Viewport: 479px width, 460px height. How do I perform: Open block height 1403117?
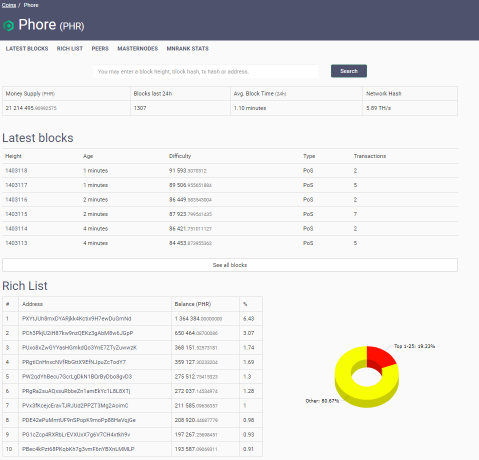(x=16, y=185)
